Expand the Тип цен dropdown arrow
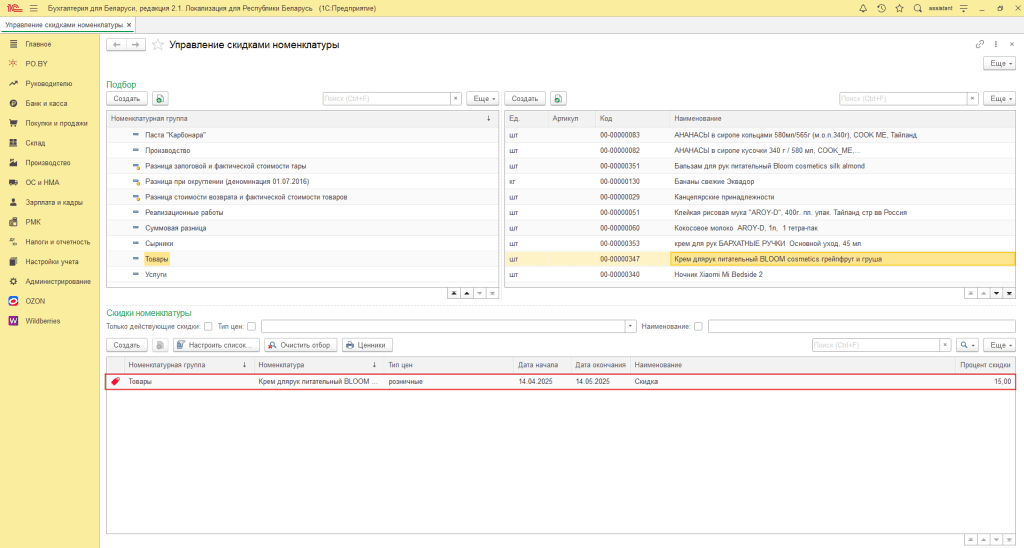The image size is (1024, 548). (x=631, y=326)
